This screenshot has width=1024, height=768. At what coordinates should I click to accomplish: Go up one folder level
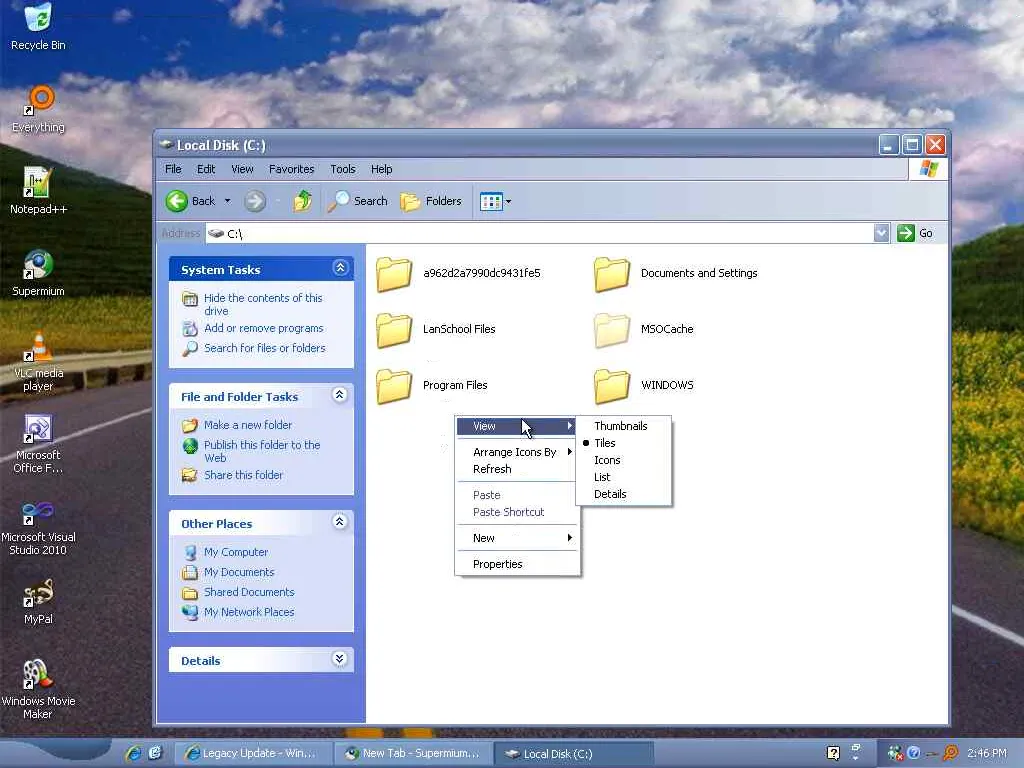point(302,201)
